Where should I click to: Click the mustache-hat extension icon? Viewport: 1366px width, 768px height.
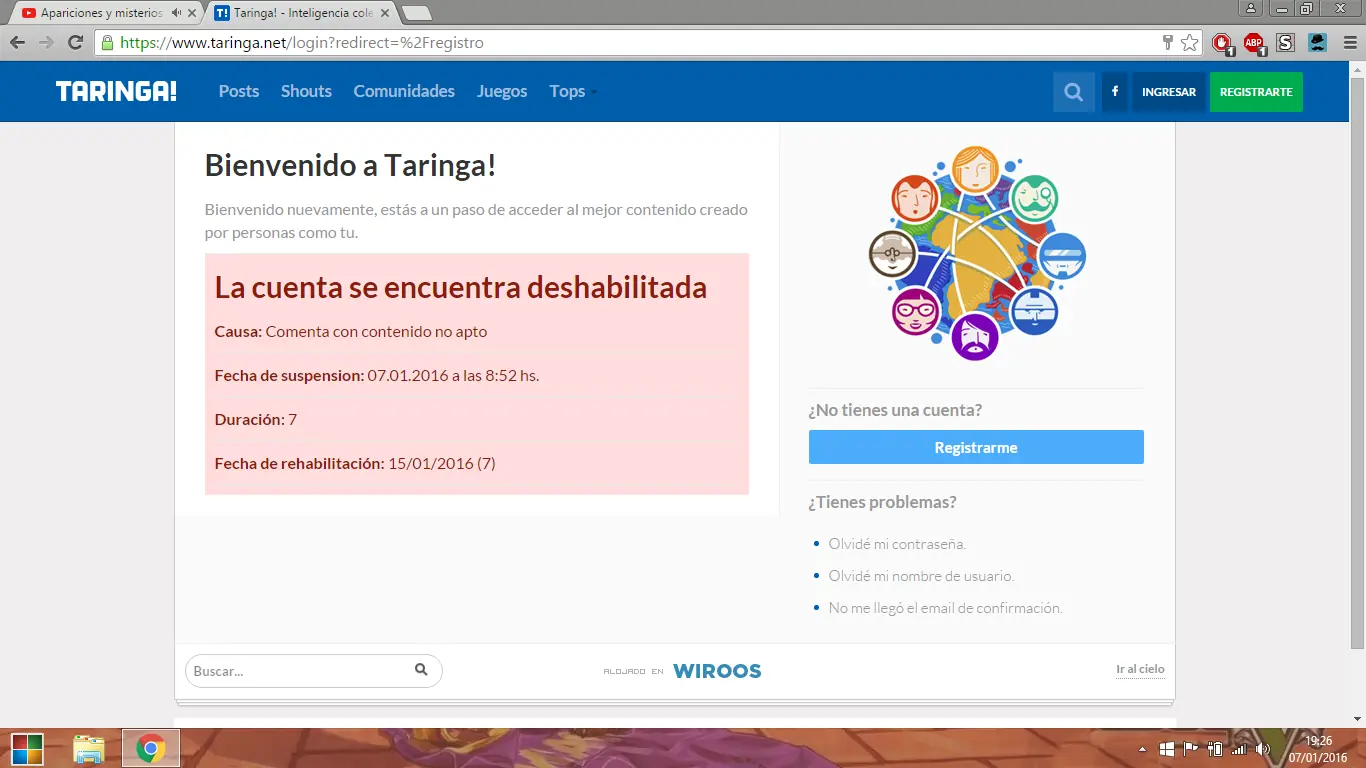point(1317,43)
